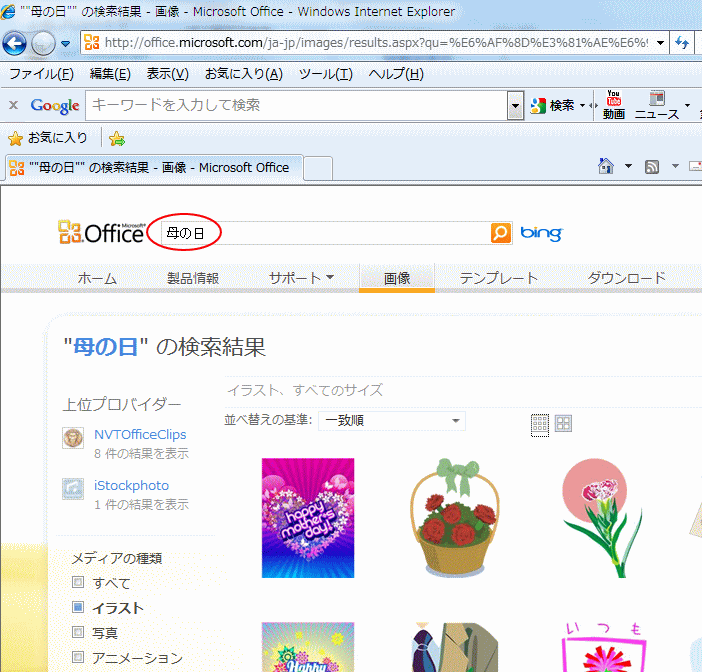Expand the ニュース dropdown arrow

coord(687,106)
